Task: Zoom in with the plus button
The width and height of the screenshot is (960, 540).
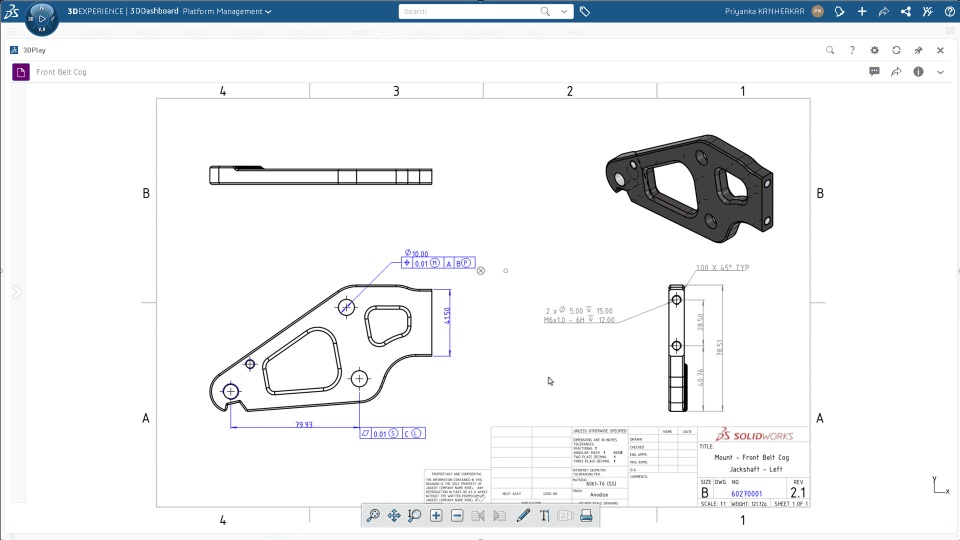Action: click(x=436, y=516)
